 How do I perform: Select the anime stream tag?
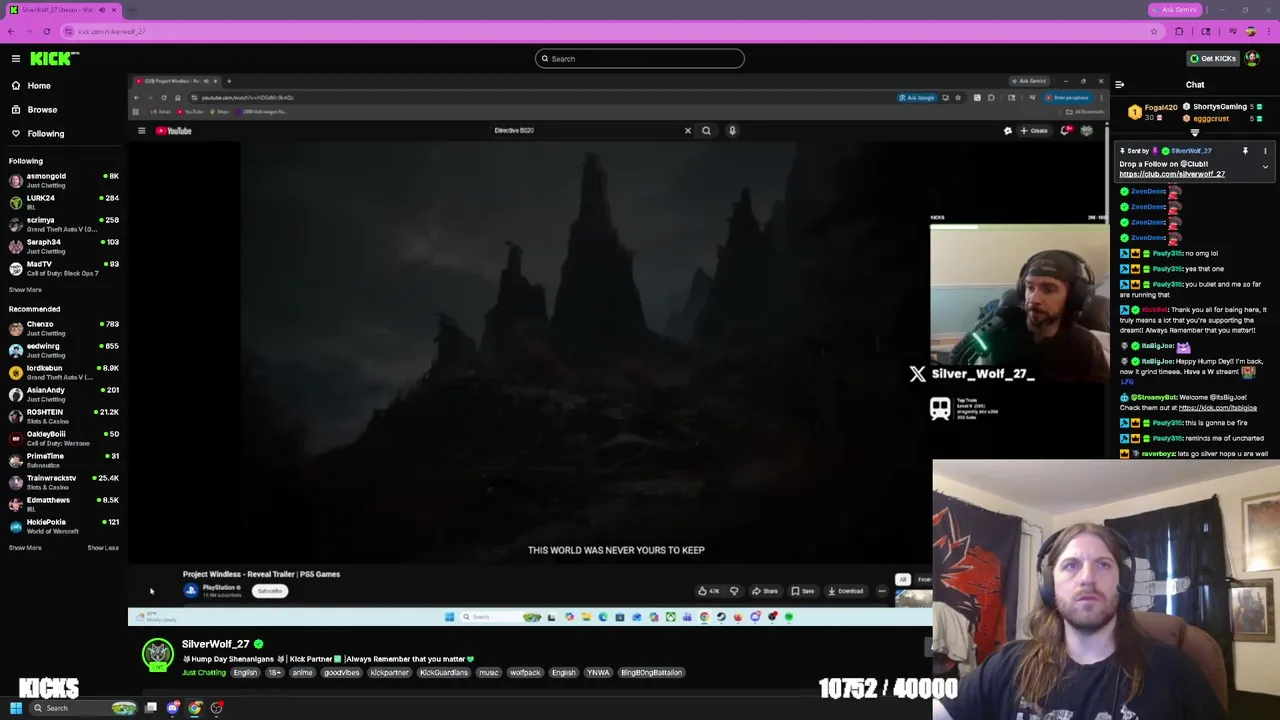(302, 673)
